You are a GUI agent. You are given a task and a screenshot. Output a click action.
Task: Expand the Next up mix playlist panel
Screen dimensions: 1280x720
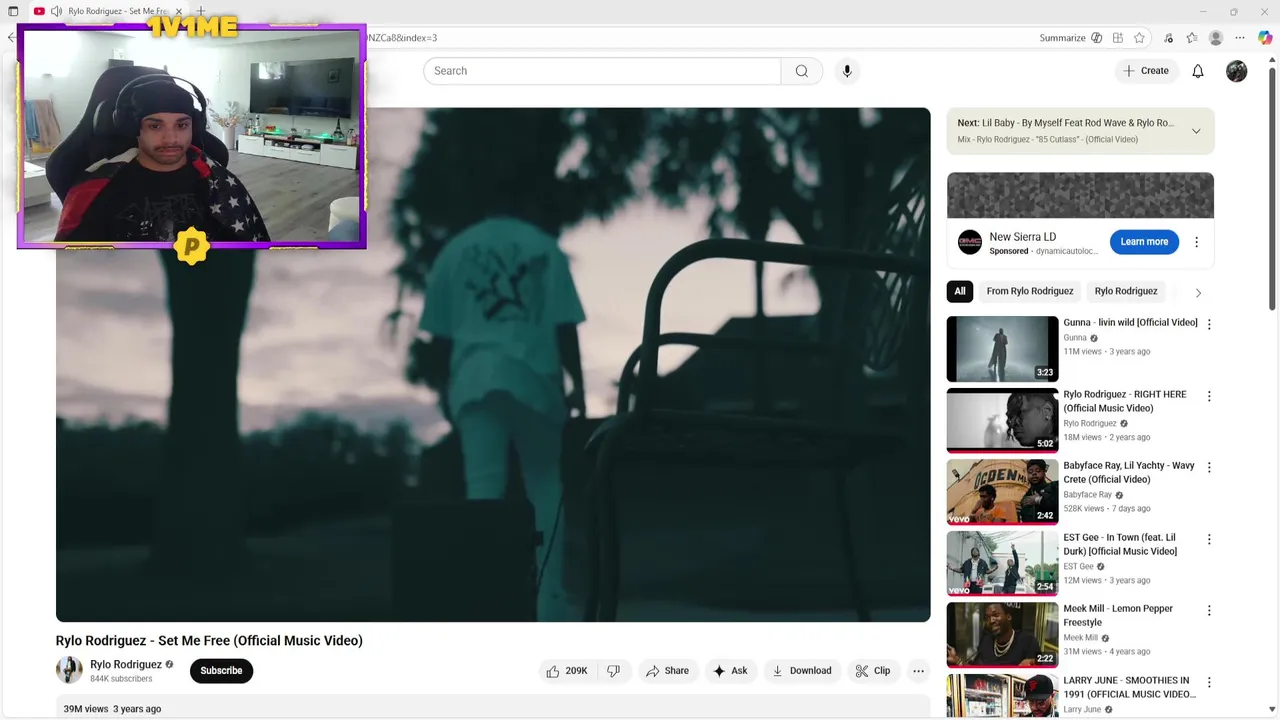tap(1196, 131)
